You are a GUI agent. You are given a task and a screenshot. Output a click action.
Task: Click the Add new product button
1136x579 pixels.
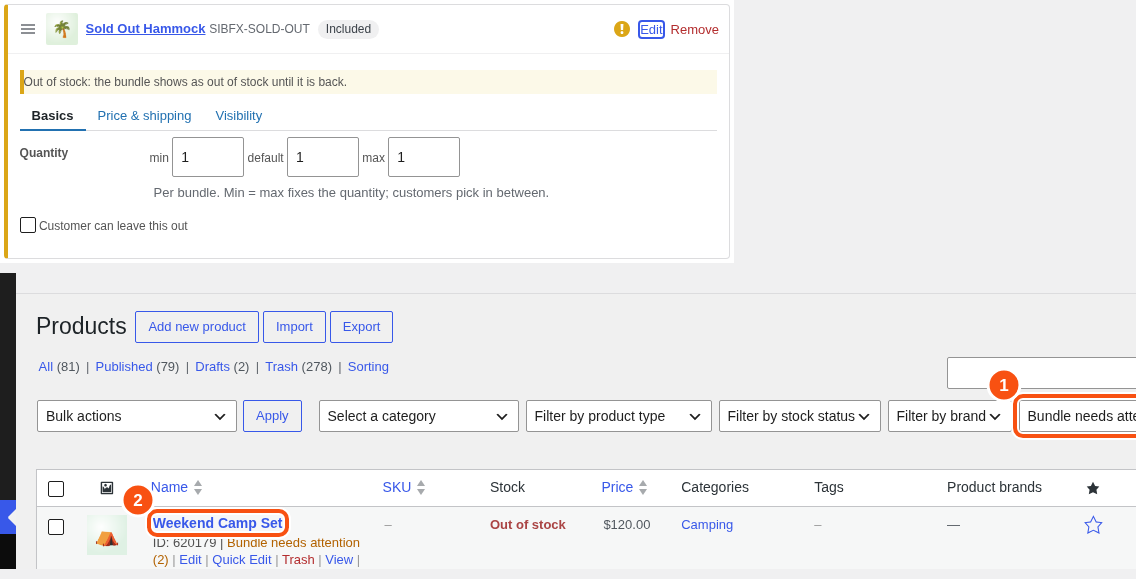197,327
